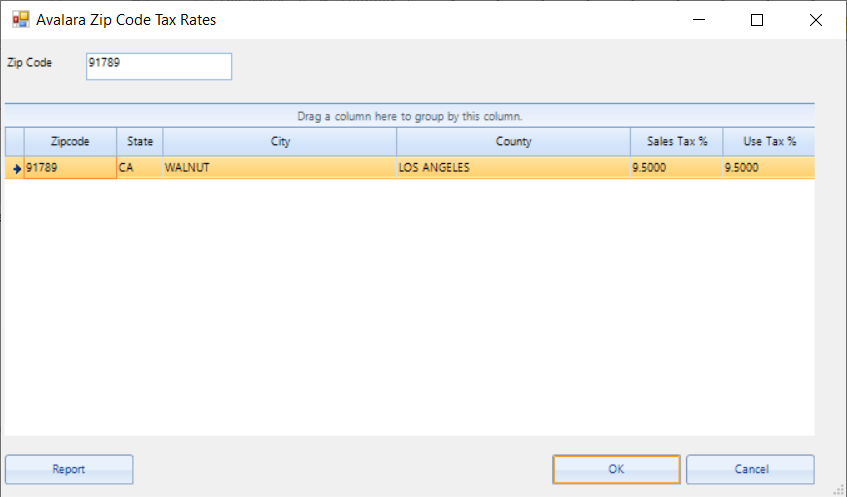847x497 pixels.
Task: Sort by the Zipcode column header
Action: point(70,142)
